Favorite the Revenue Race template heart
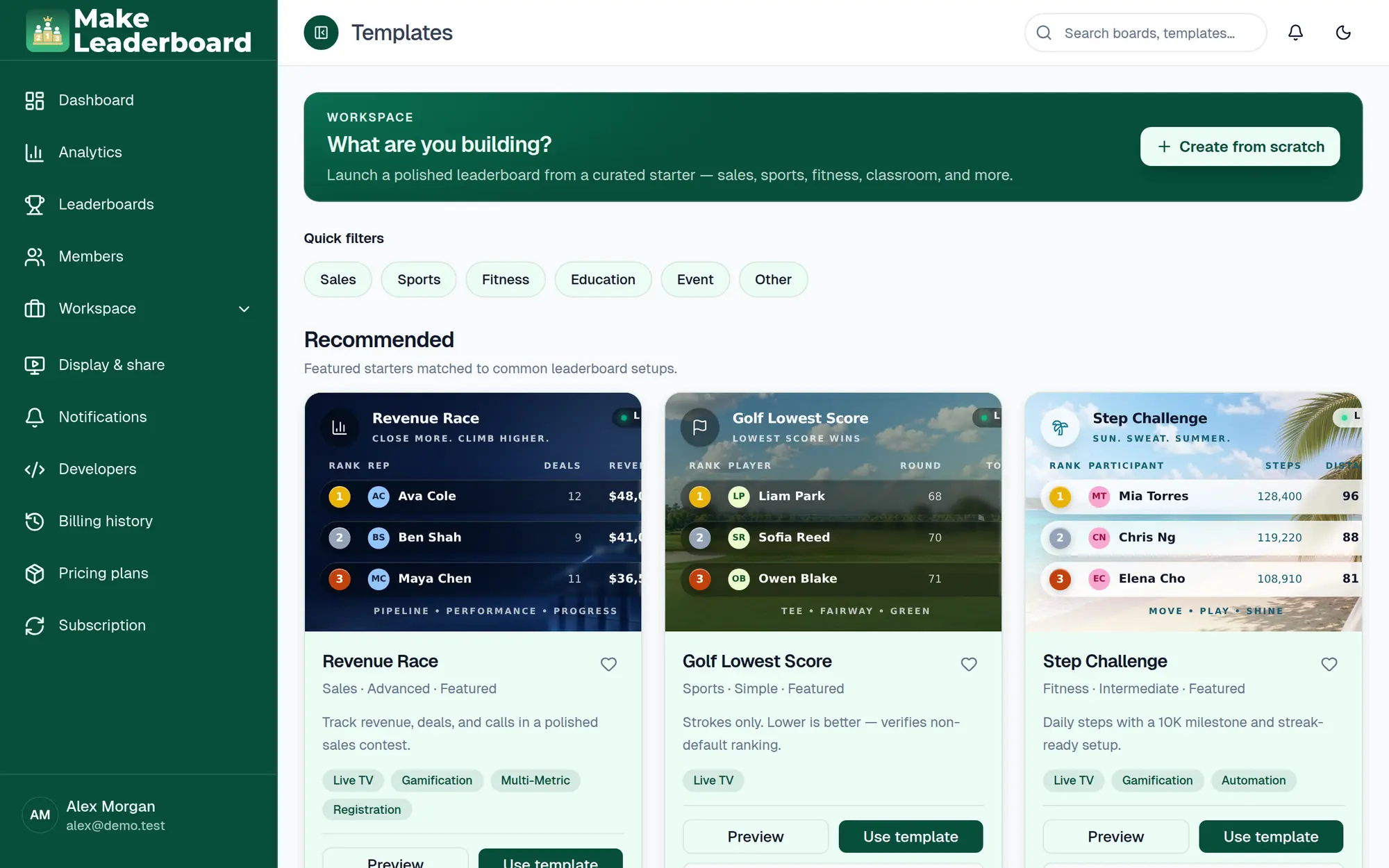 (608, 665)
